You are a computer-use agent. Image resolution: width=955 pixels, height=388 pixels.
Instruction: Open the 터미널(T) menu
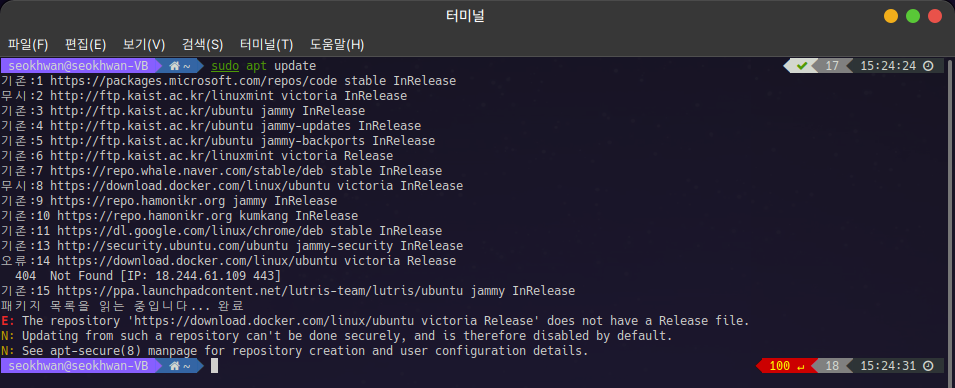point(266,44)
